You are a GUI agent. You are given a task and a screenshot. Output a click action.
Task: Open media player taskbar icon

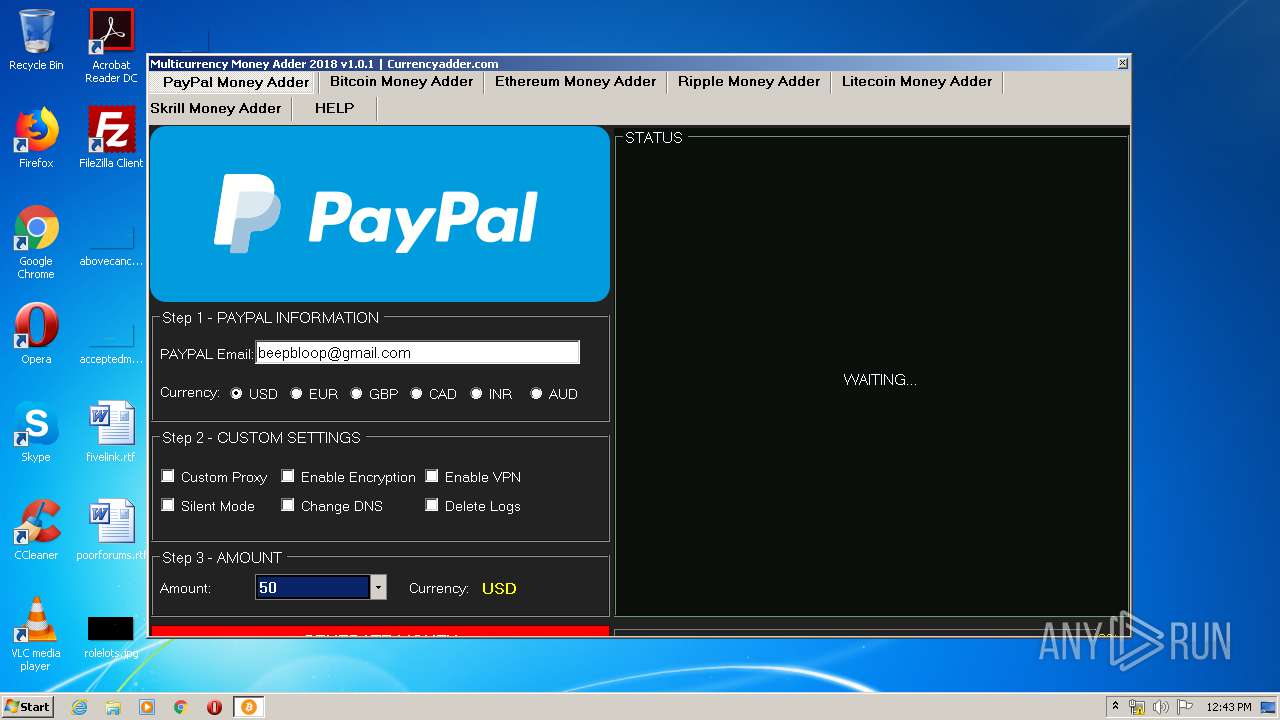(x=147, y=707)
